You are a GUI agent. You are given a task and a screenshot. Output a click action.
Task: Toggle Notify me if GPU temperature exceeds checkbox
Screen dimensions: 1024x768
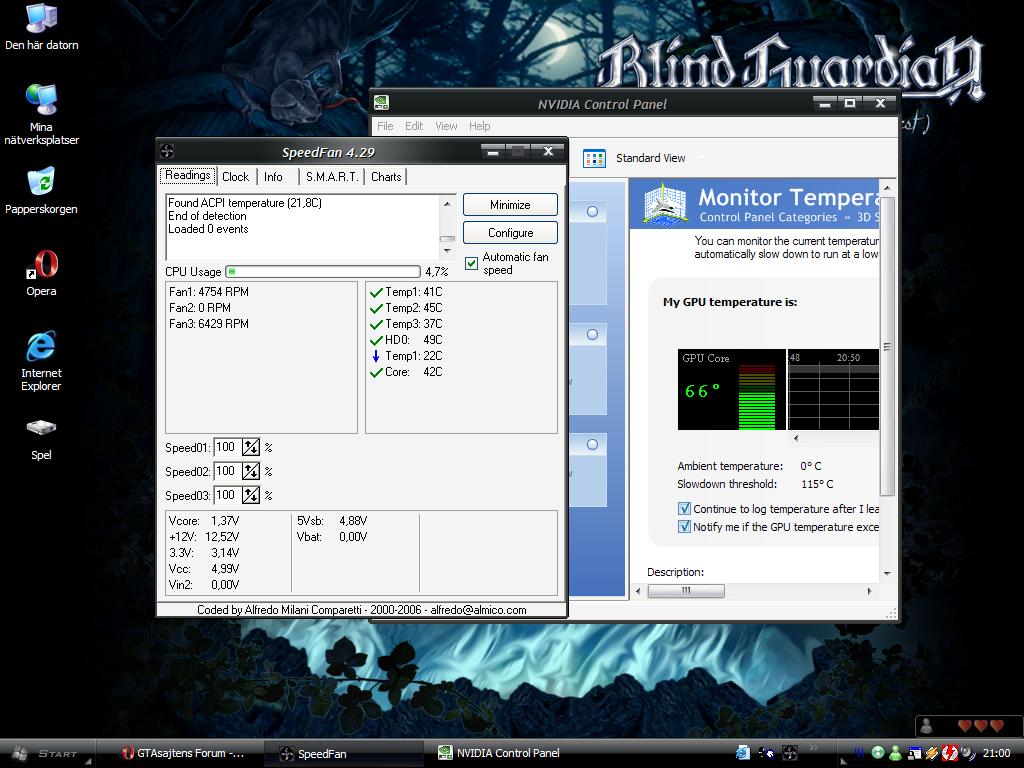(x=684, y=526)
